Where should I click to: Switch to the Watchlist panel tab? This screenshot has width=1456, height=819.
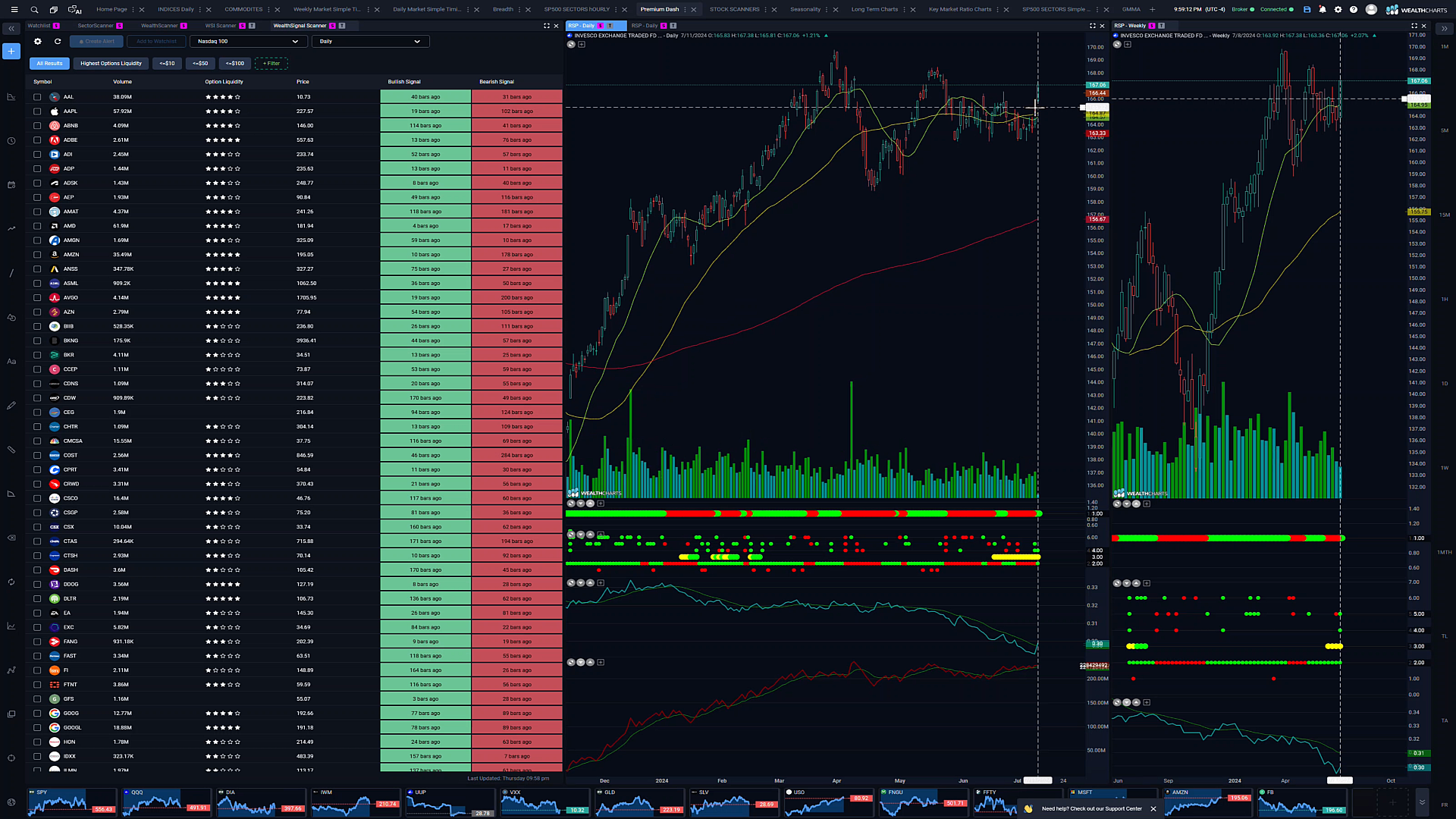click(39, 26)
